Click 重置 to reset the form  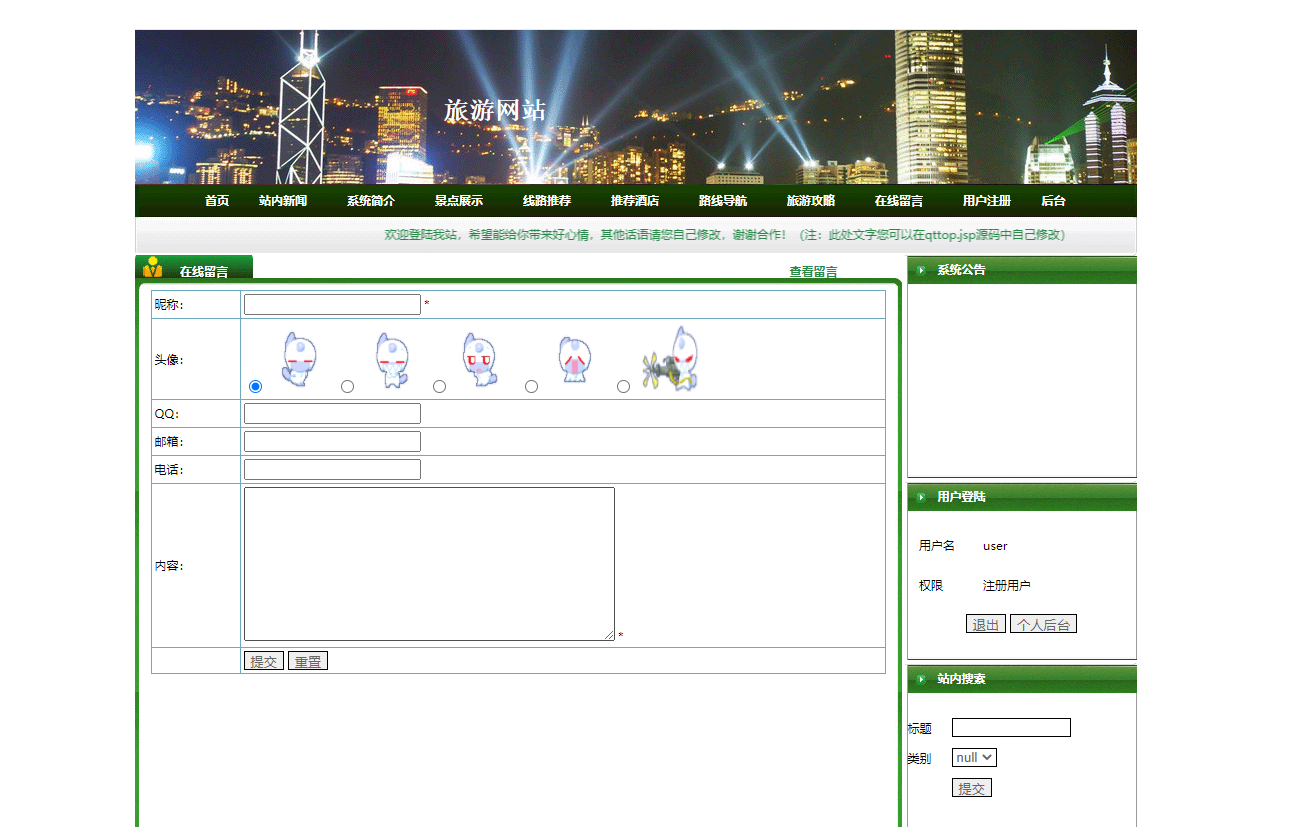(307, 660)
